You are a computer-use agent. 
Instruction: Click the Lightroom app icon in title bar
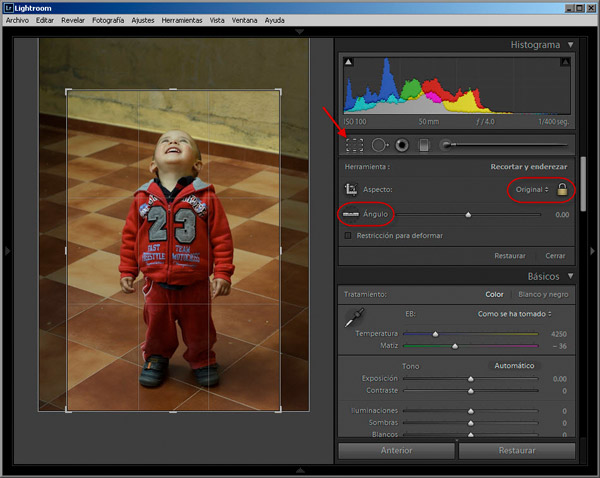(8, 8)
